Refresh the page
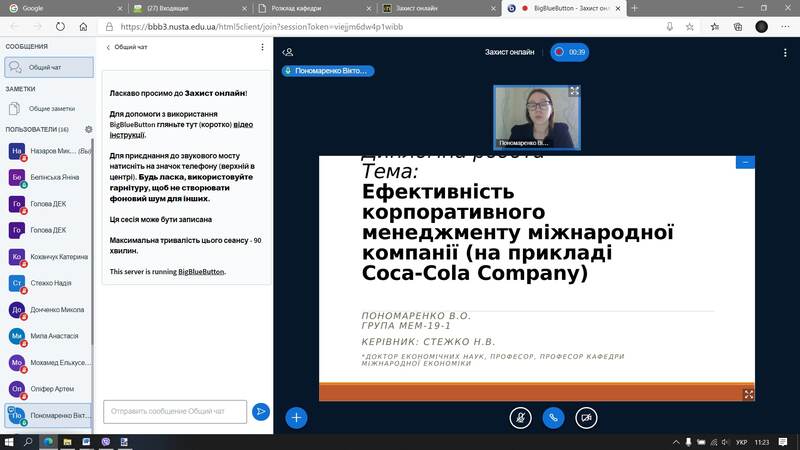This screenshot has height=450, width=800. [60, 27]
